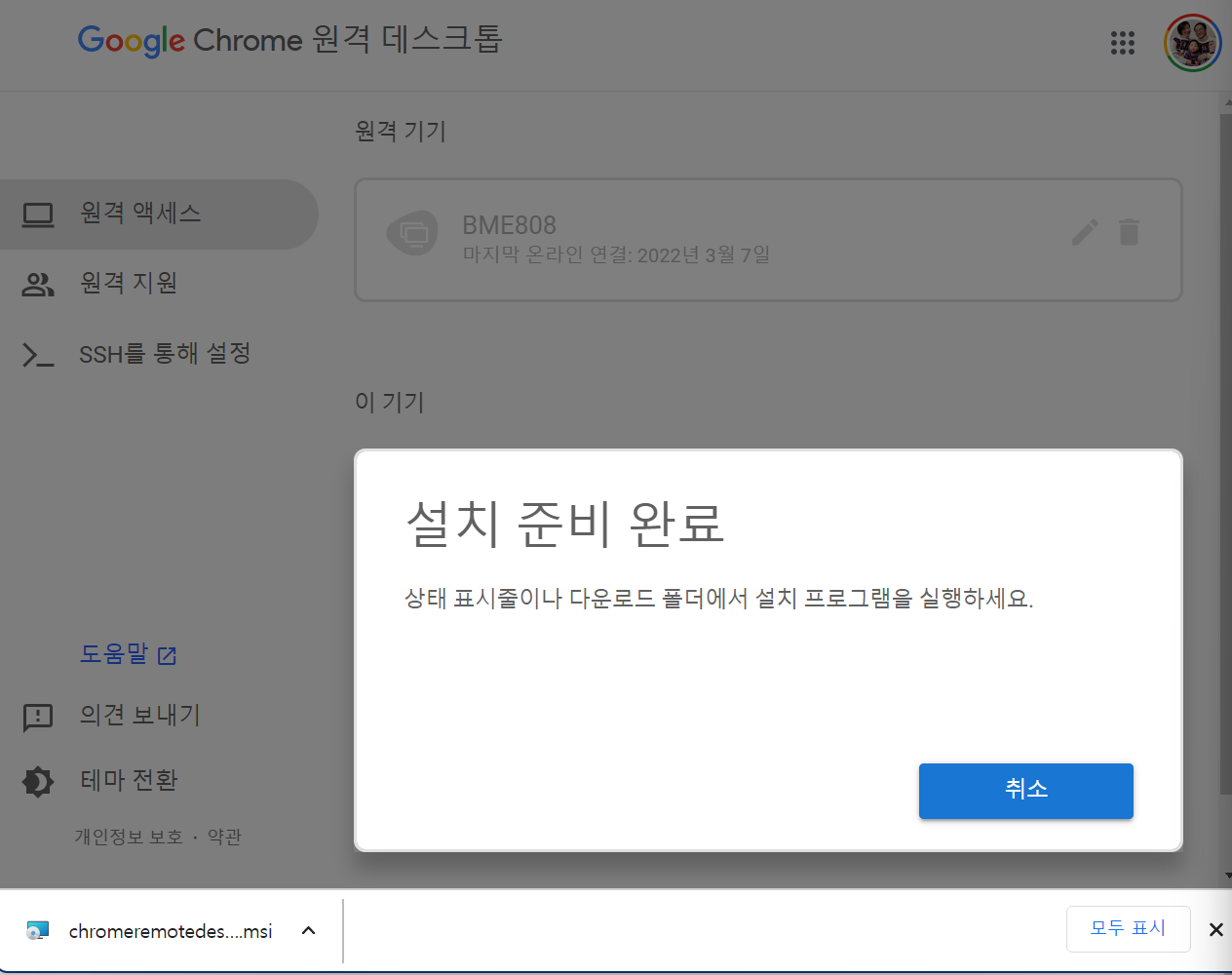Viewport: 1232px width, 975px height.
Task: Click 모두 표시 downloads button
Action: pos(1128,928)
